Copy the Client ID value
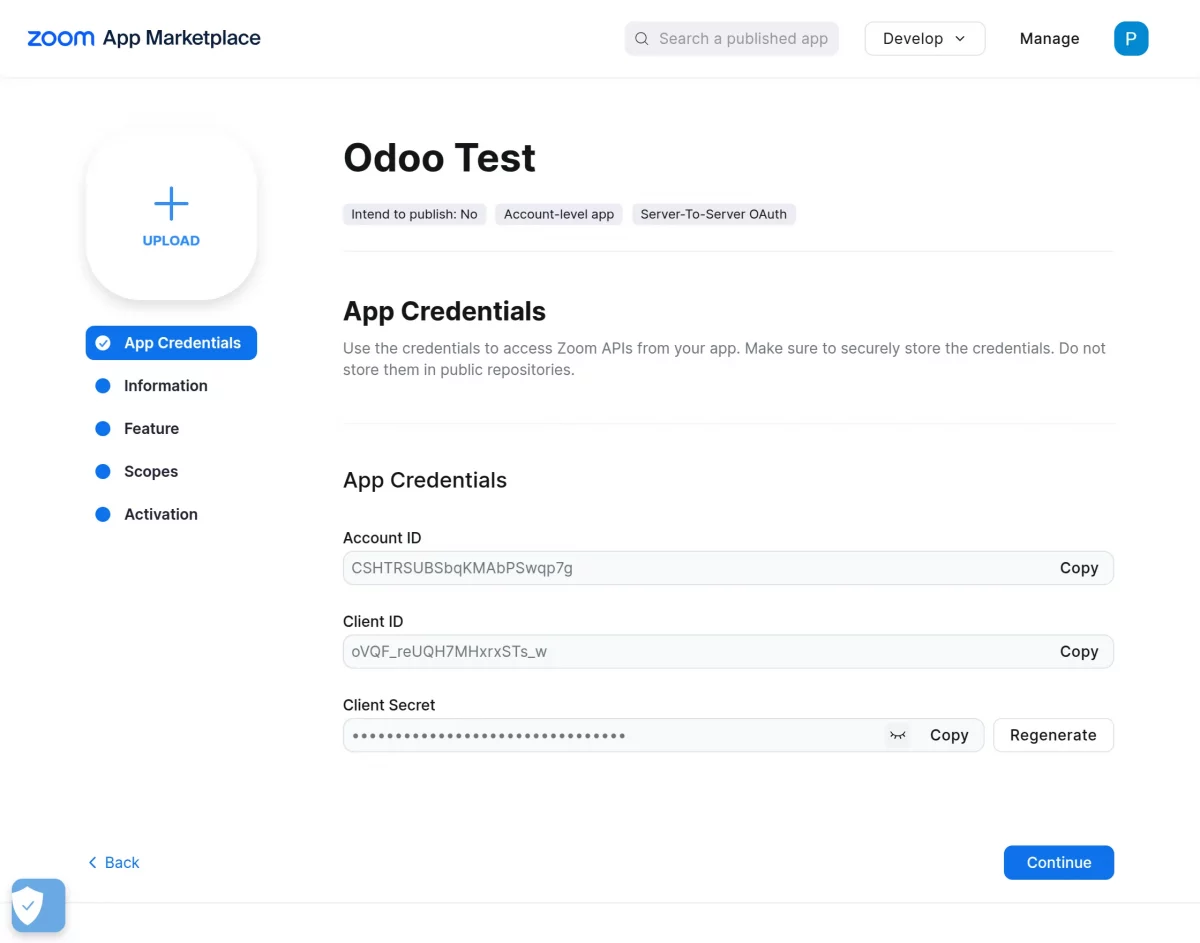 pyautogui.click(x=1078, y=652)
